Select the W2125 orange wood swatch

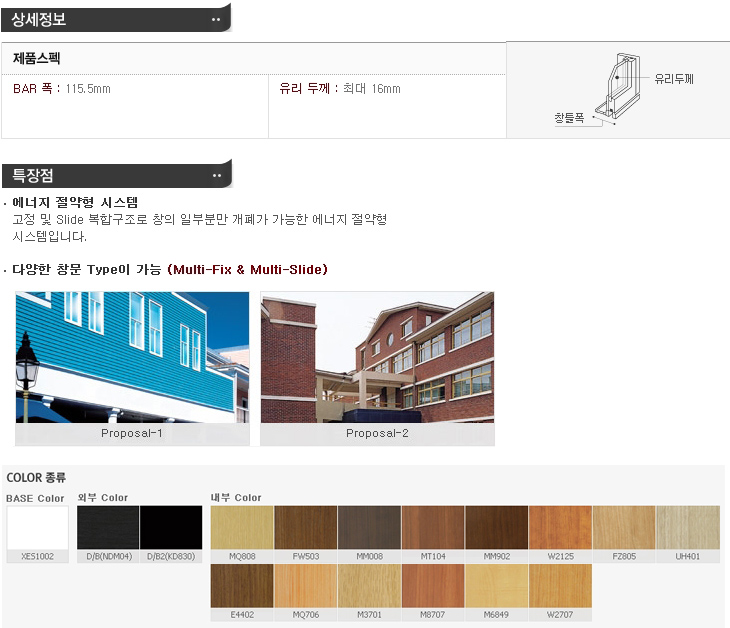tap(561, 527)
